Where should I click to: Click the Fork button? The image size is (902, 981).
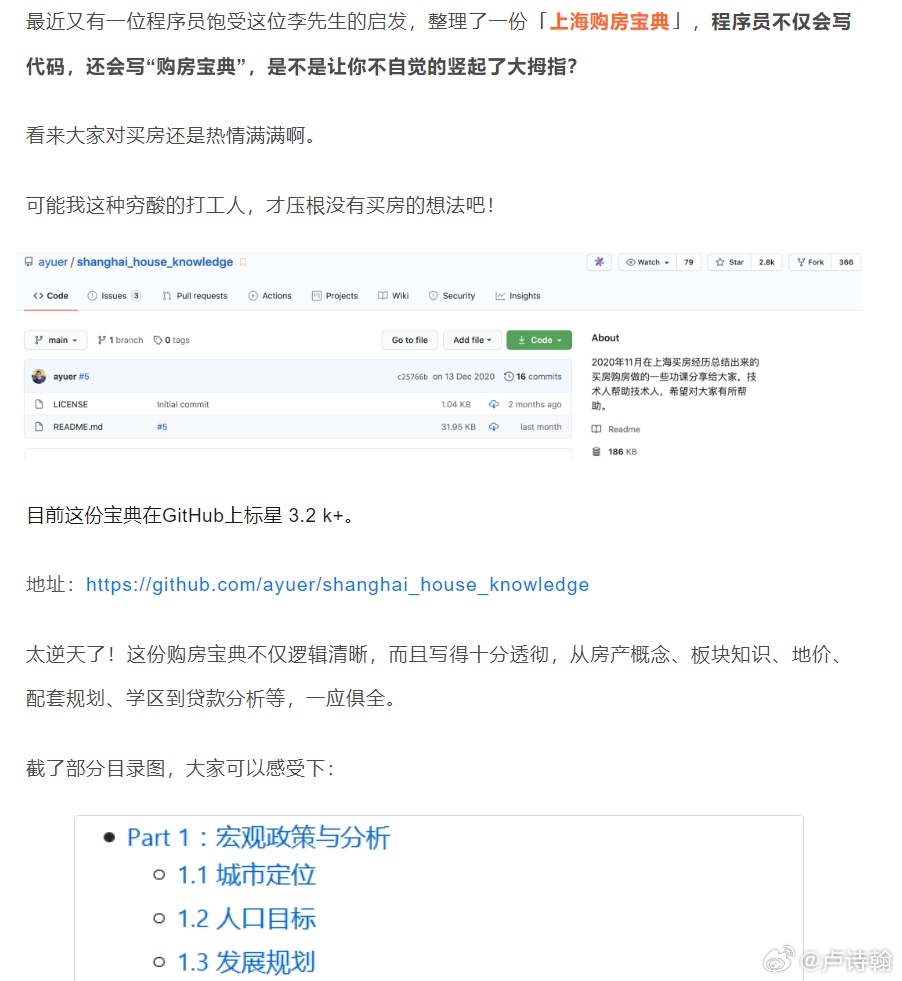pos(810,262)
